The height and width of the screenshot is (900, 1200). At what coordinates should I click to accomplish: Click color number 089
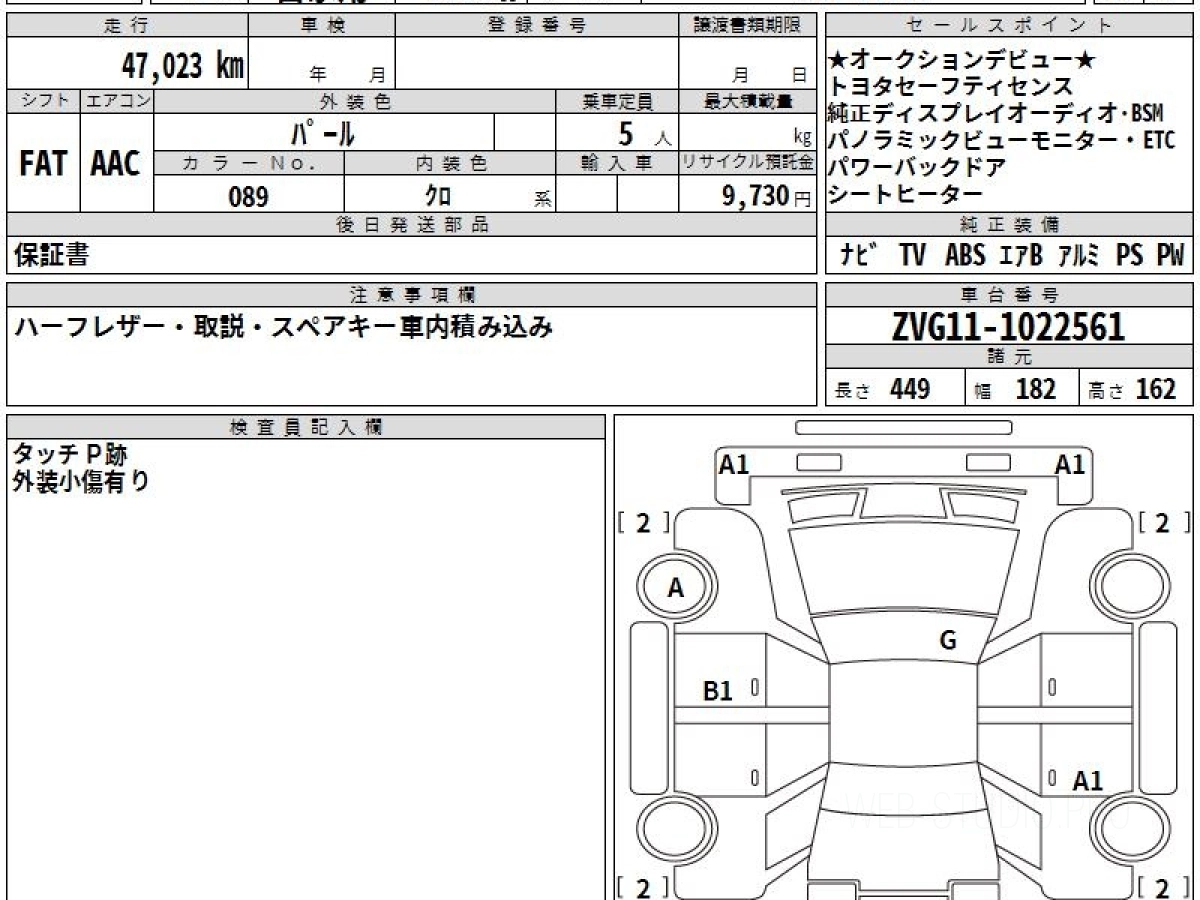click(248, 197)
